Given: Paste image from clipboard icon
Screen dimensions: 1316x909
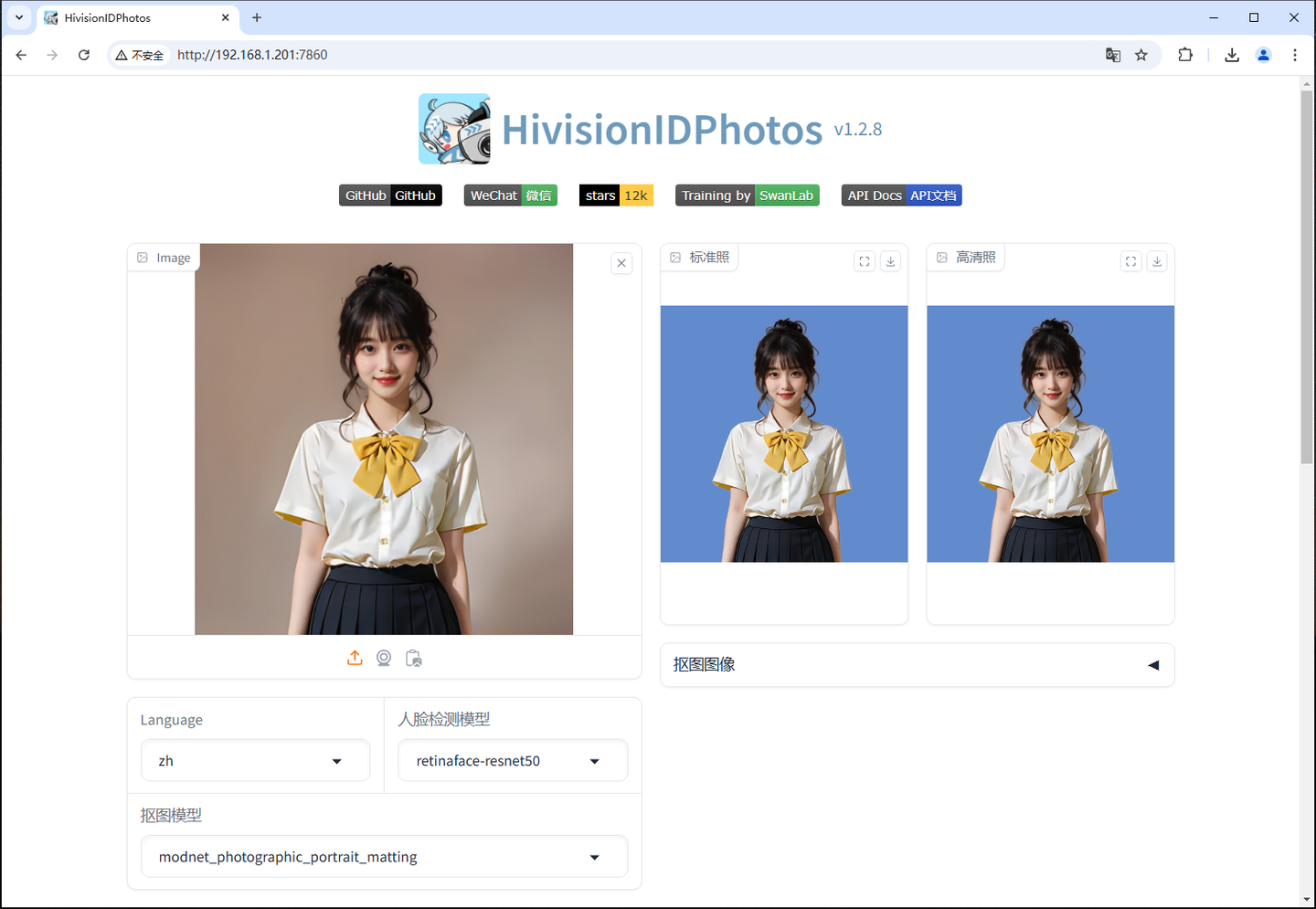Looking at the screenshot, I should tap(413, 657).
